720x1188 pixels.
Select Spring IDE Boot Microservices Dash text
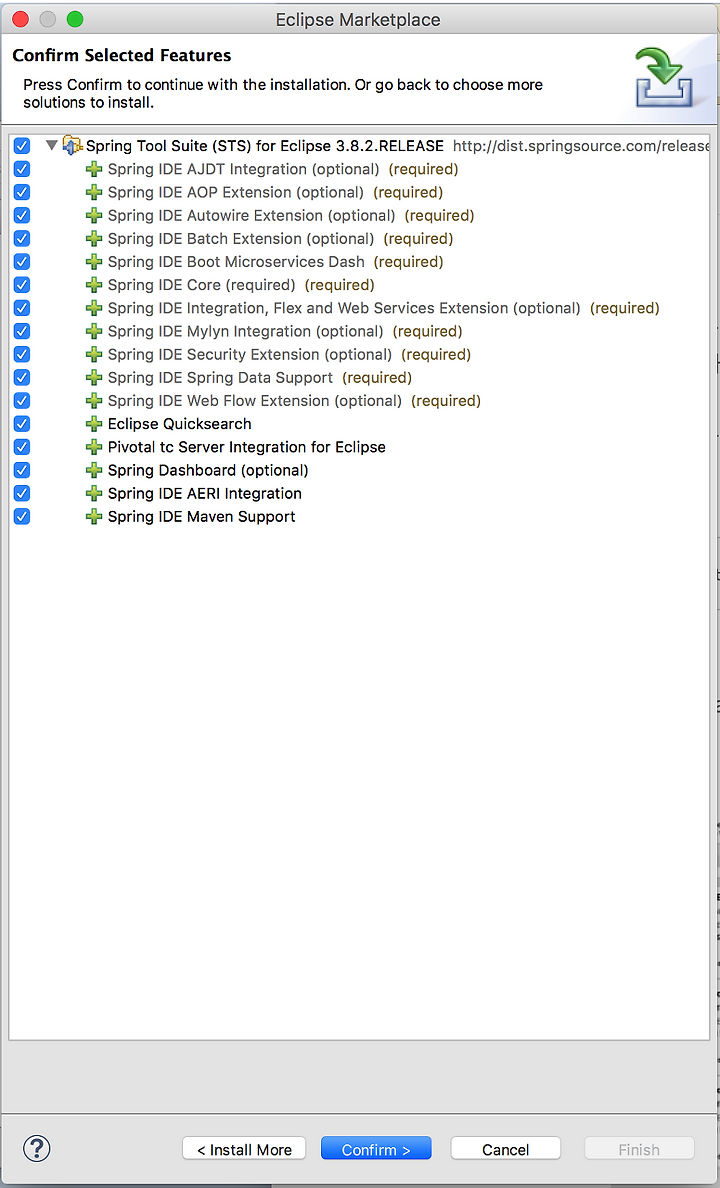(x=236, y=261)
